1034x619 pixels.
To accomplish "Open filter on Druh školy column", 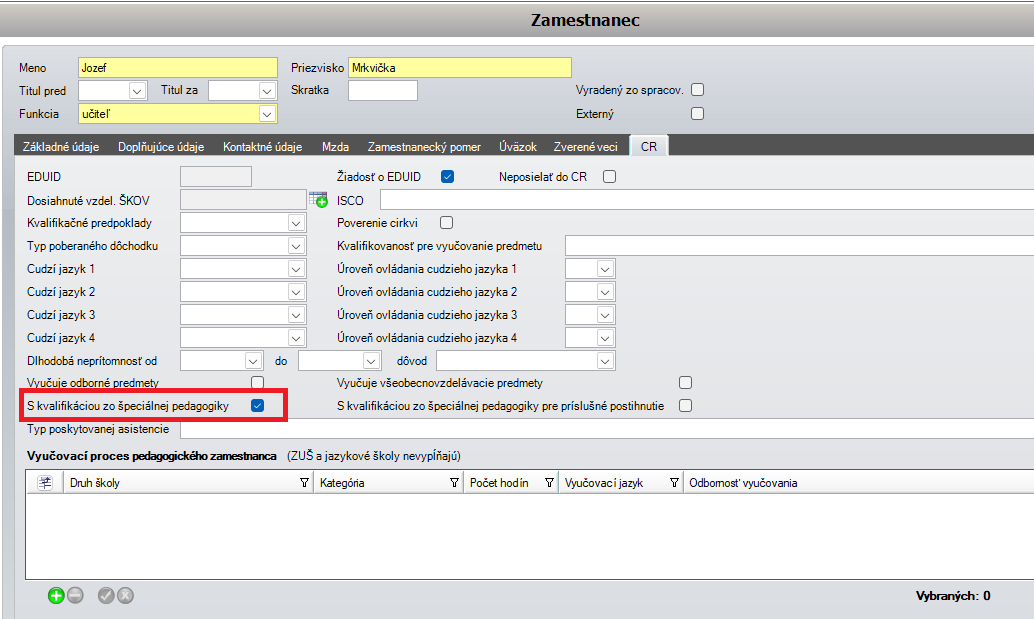I will 304,483.
